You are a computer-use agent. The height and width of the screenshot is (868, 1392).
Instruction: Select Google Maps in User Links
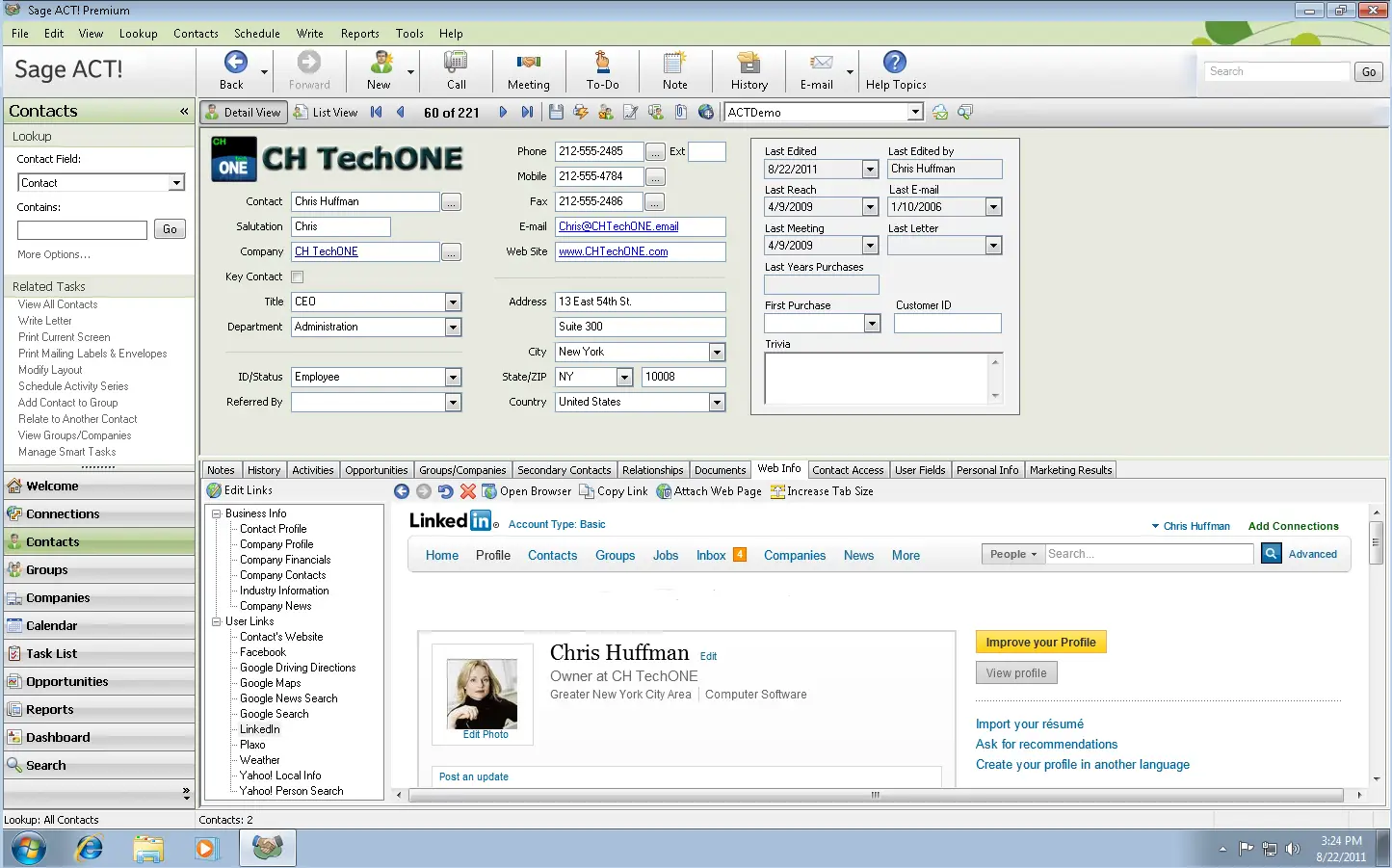(x=271, y=683)
